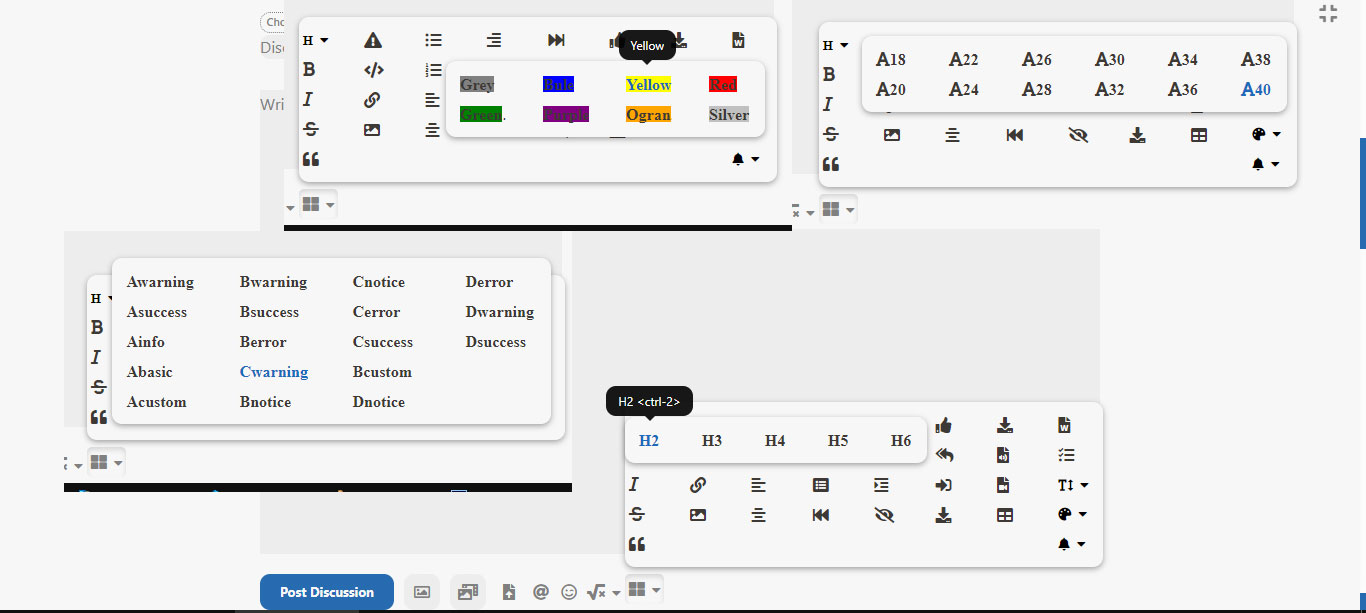Screen dimensions: 1366x613
Task: Open the emoji smiley picker
Action: pos(569,592)
